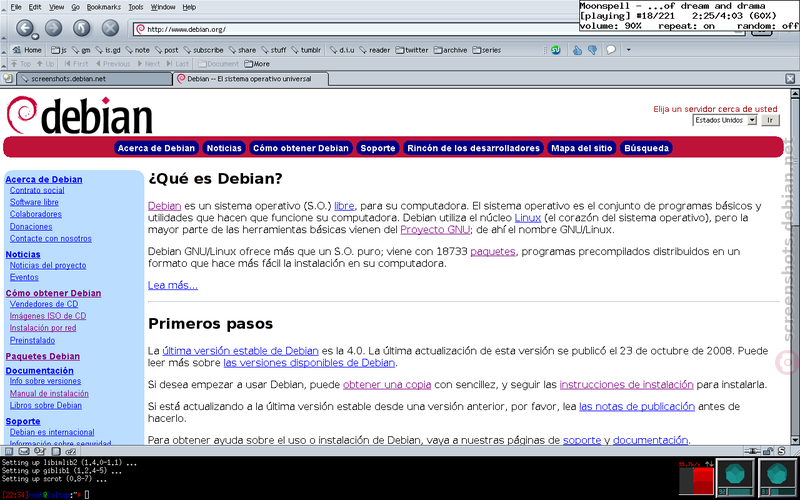Open a new tab using the tab bar icon

[7, 79]
